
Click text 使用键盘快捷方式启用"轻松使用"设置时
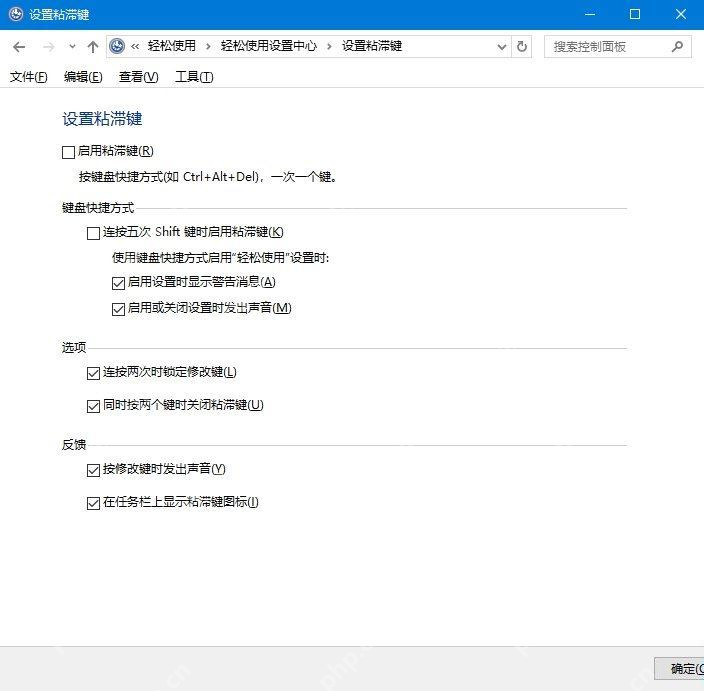(x=220, y=258)
